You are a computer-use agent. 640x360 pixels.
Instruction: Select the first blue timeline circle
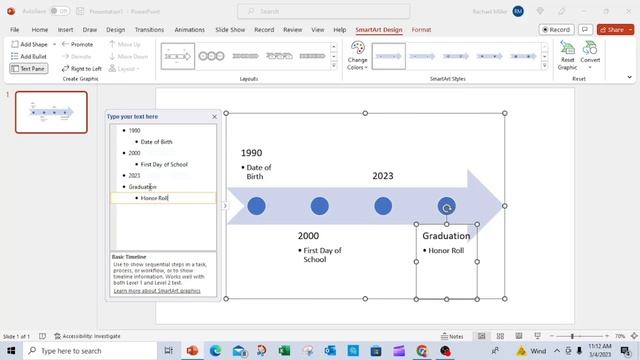[x=256, y=206]
